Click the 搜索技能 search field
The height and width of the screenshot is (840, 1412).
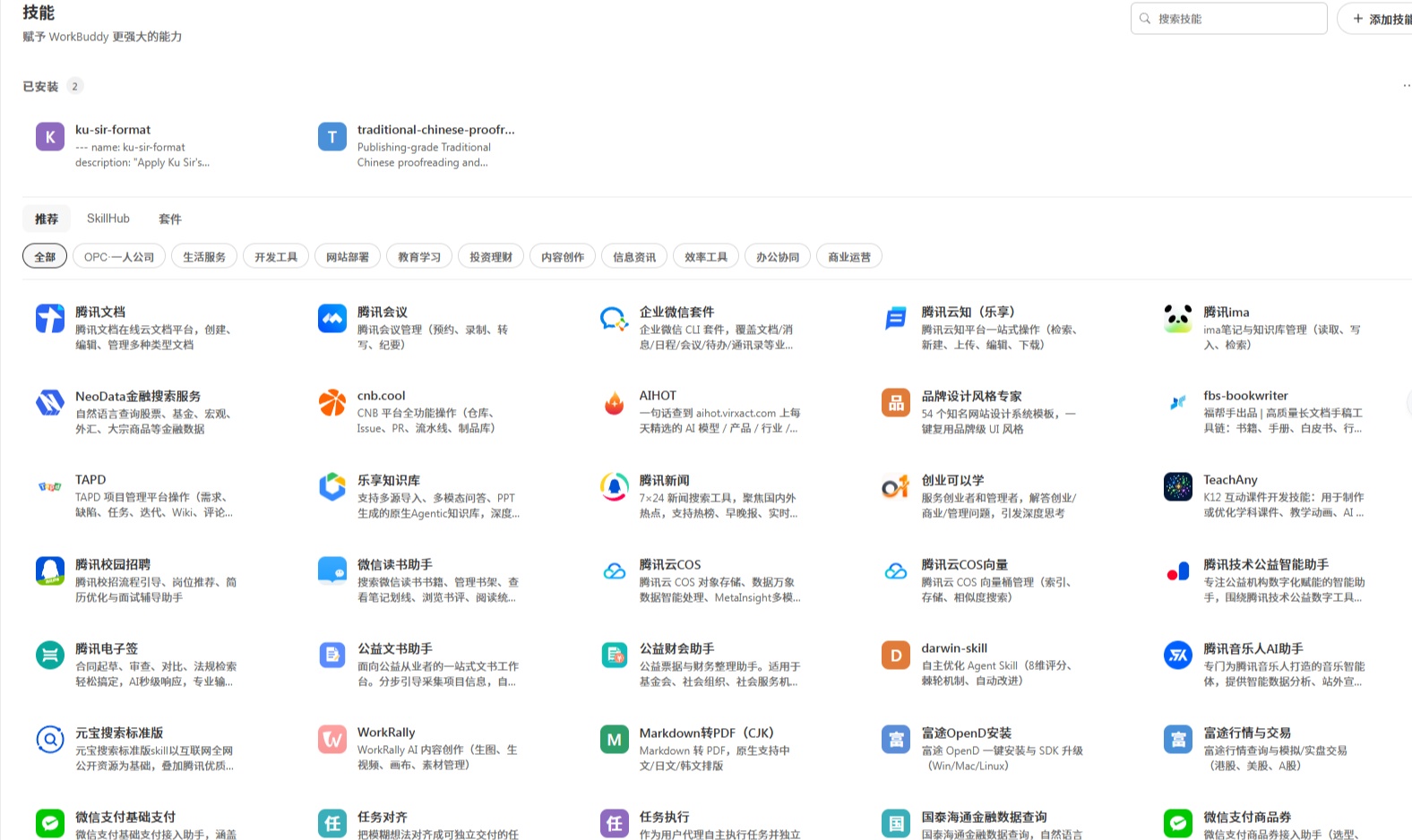1228,18
